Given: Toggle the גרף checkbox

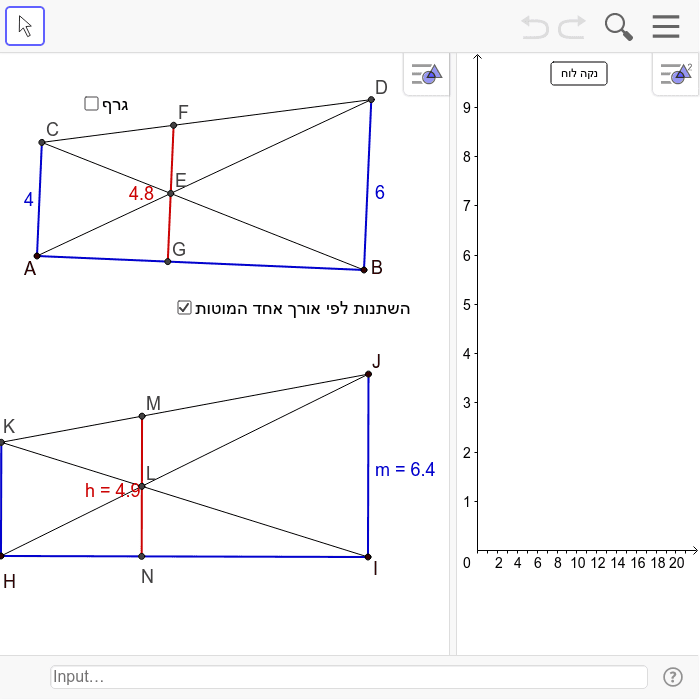Looking at the screenshot, I should (x=91, y=104).
